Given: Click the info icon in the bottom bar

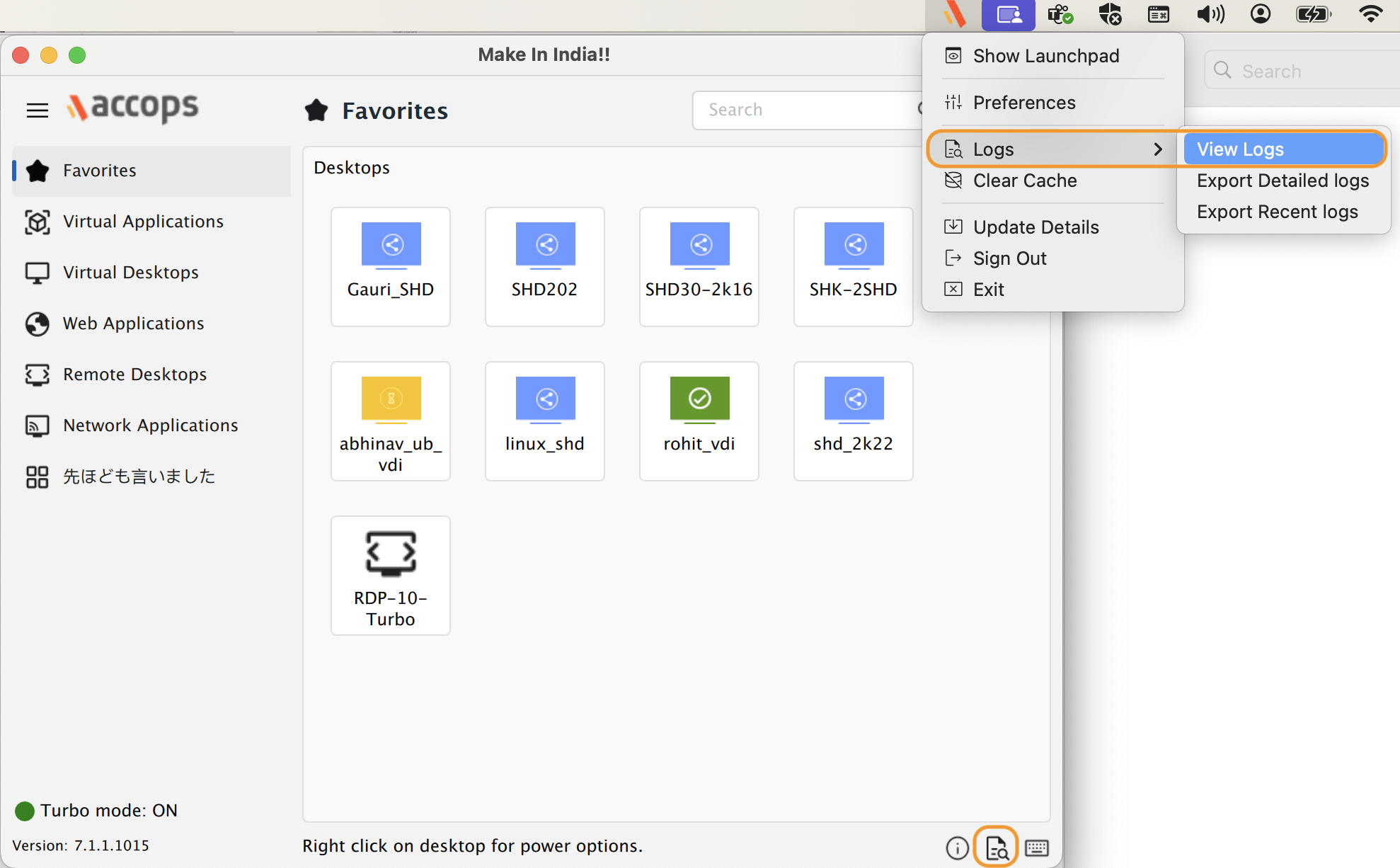Looking at the screenshot, I should click(957, 847).
